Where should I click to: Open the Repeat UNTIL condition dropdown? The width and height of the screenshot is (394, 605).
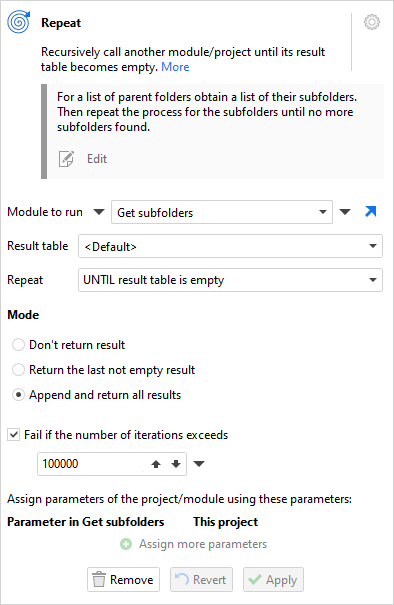[230, 280]
